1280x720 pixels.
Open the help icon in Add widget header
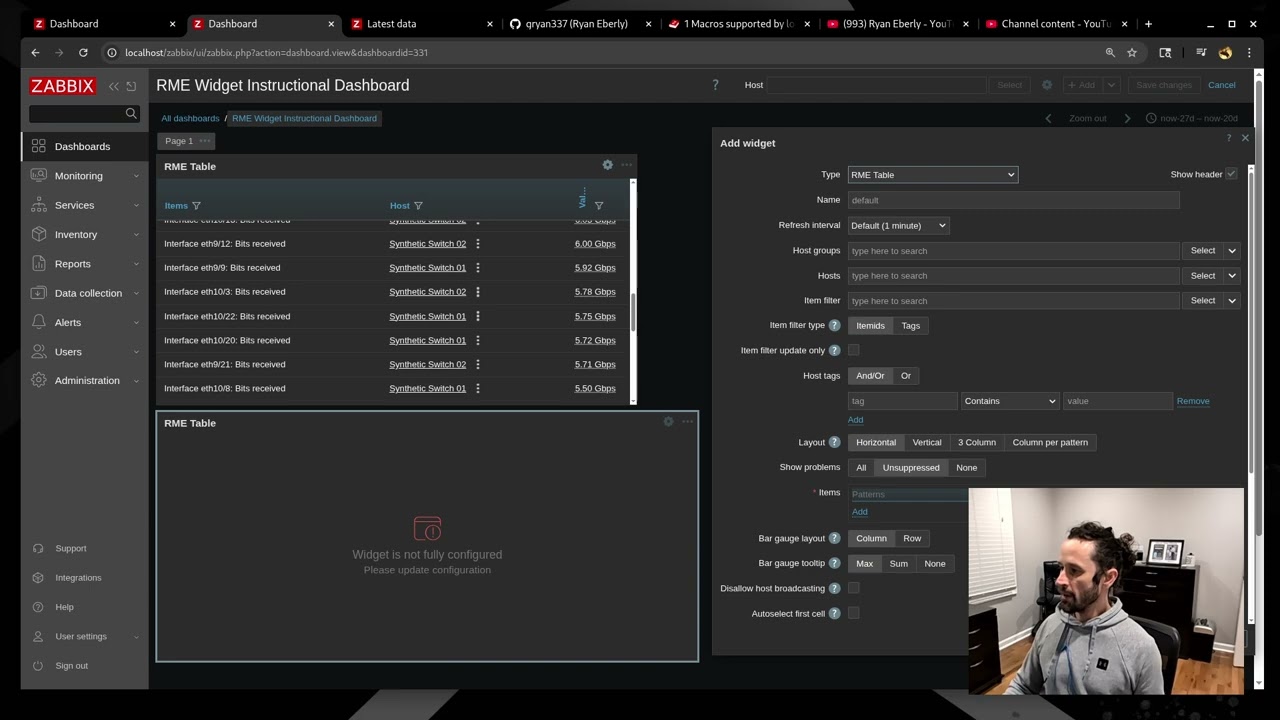1229,138
